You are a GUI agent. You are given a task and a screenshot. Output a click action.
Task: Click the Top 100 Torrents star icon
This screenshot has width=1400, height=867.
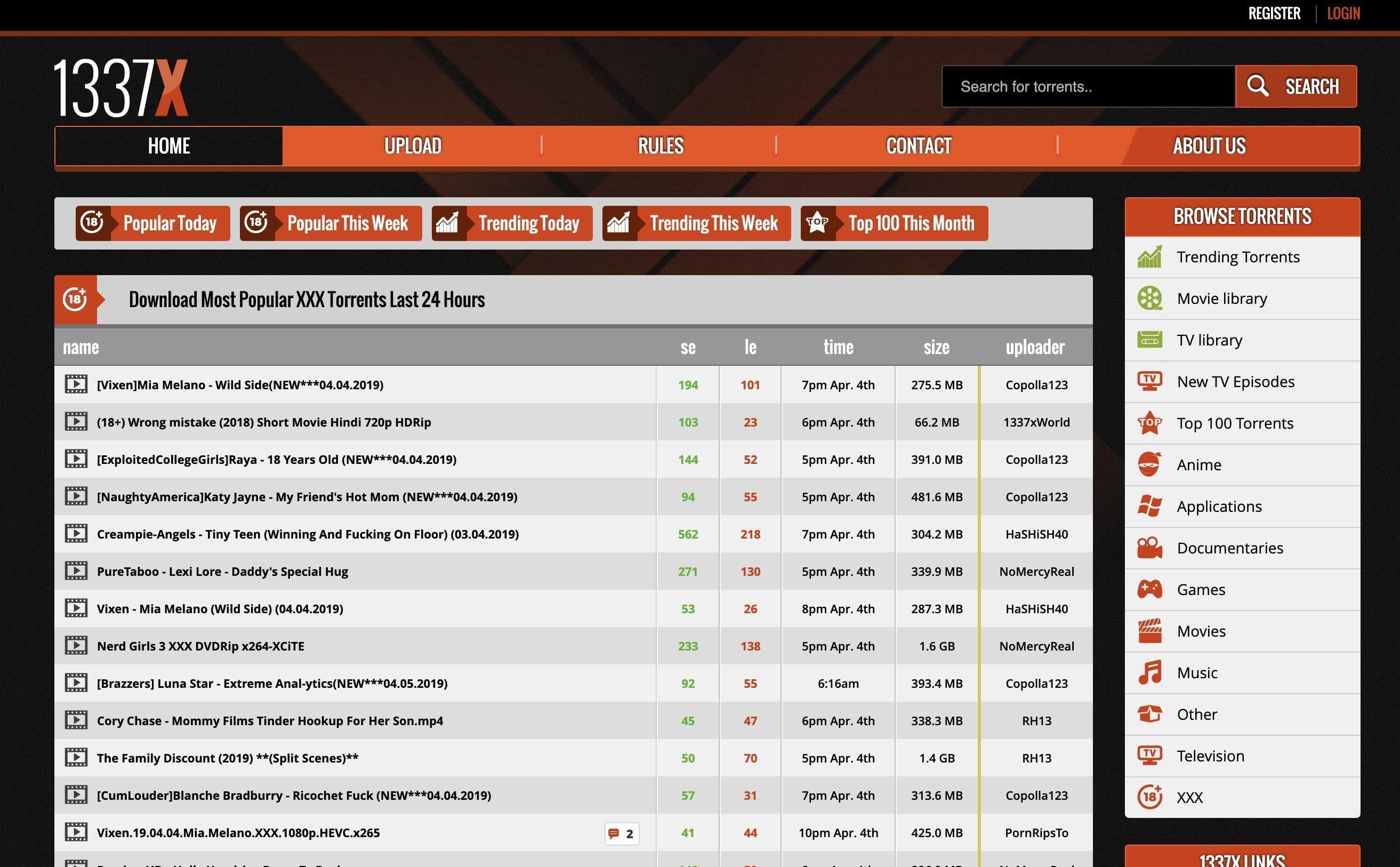(x=1149, y=423)
